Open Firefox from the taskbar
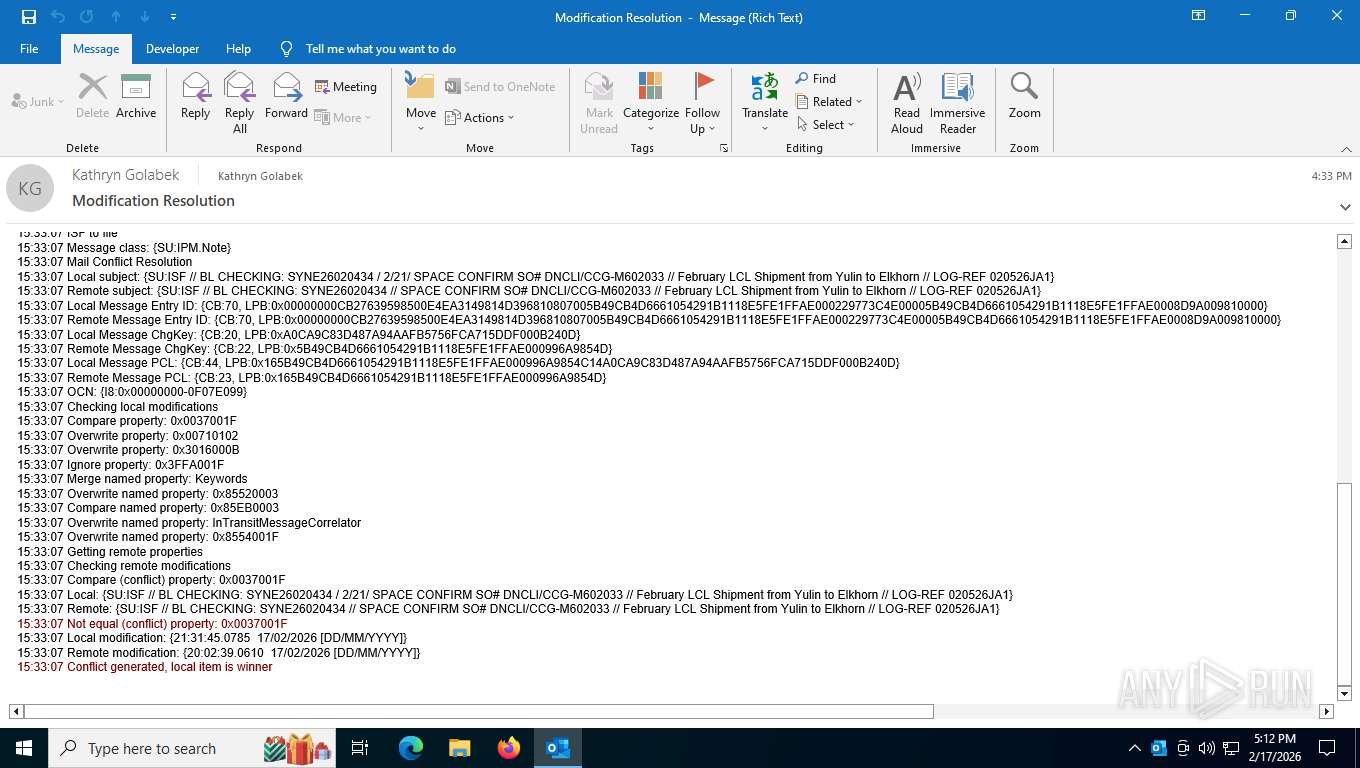This screenshot has height=768, width=1360. coord(509,748)
